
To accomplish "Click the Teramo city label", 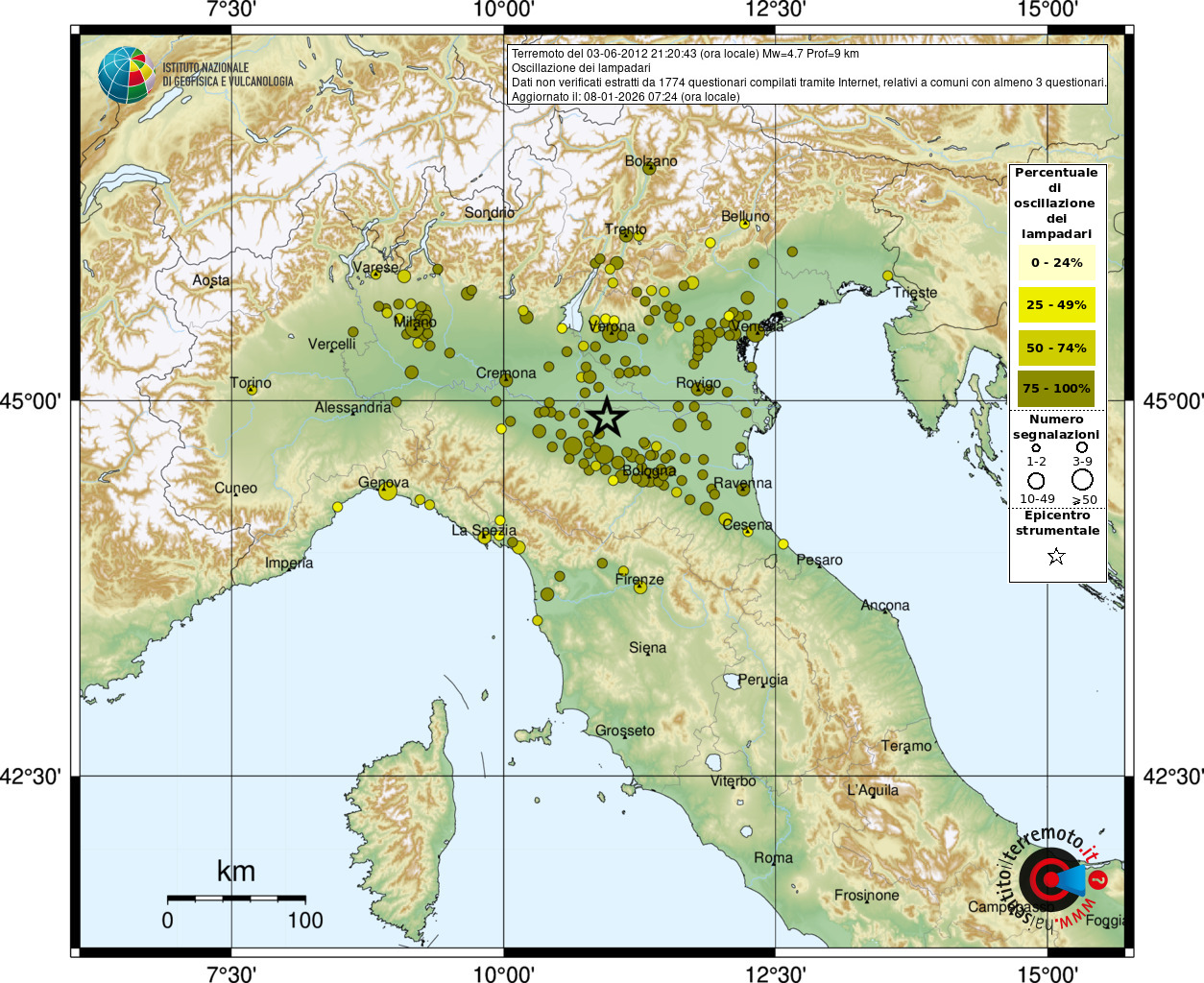I will tap(906, 745).
